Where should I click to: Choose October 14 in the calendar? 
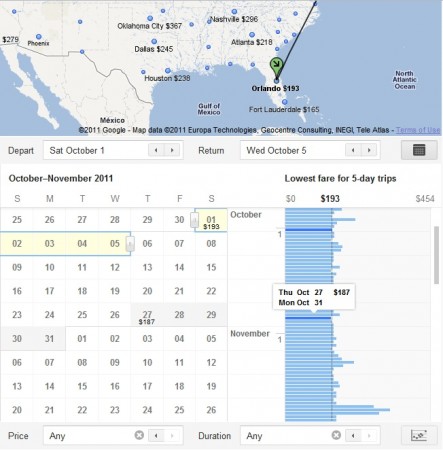coord(179,267)
